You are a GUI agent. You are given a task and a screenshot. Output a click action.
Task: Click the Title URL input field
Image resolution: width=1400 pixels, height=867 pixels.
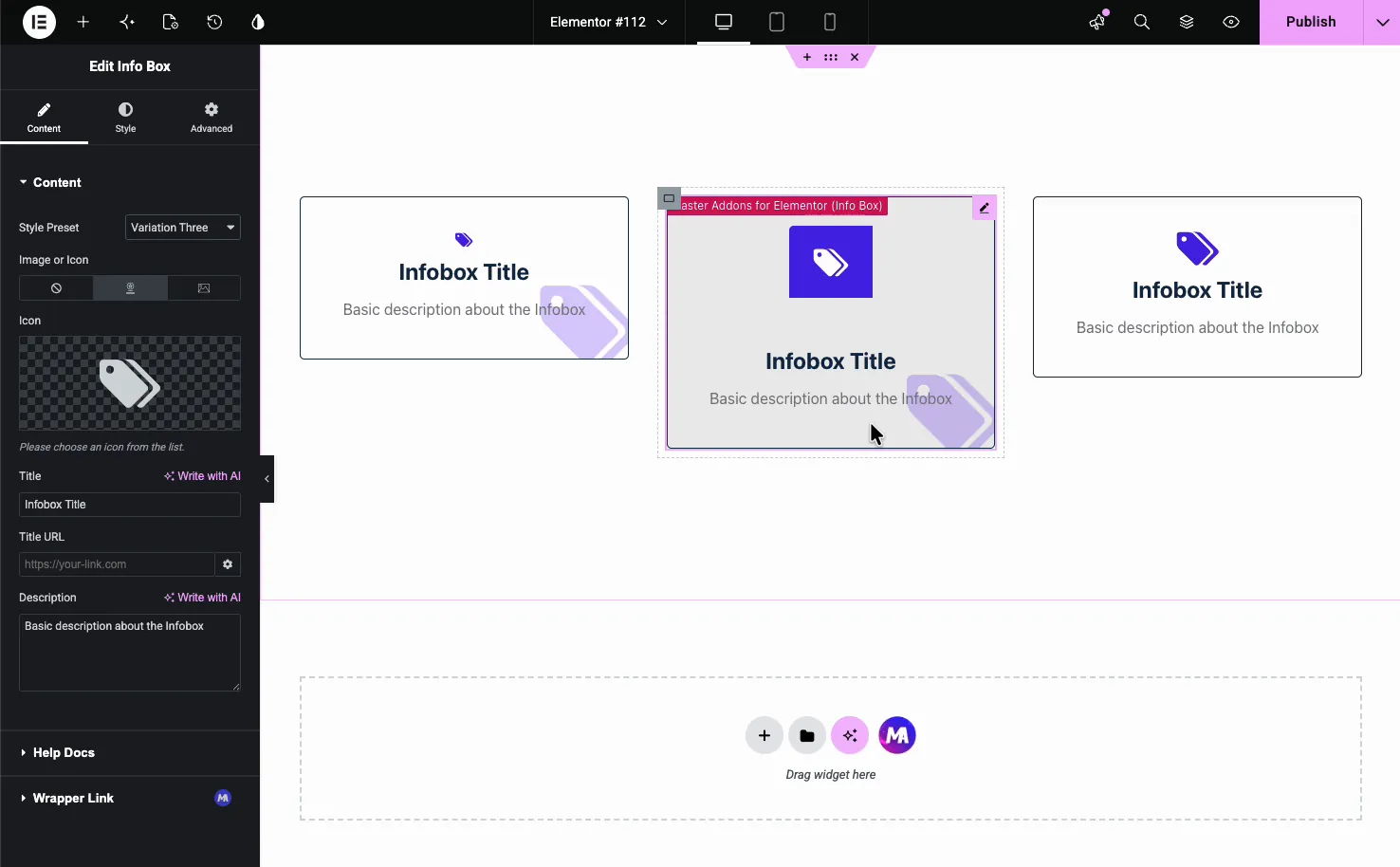(117, 564)
